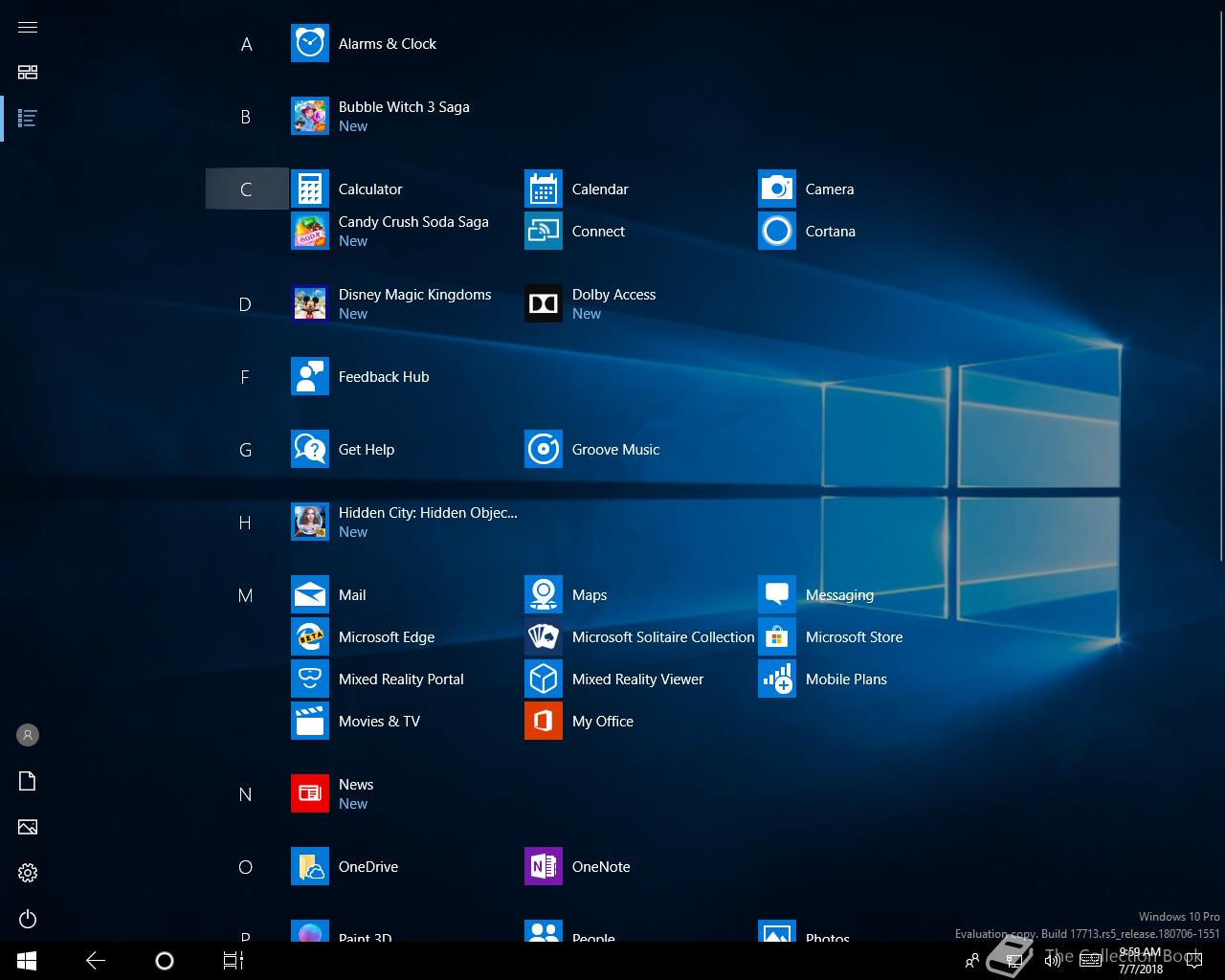
Task: Click the letter F section header
Action: pos(246,377)
